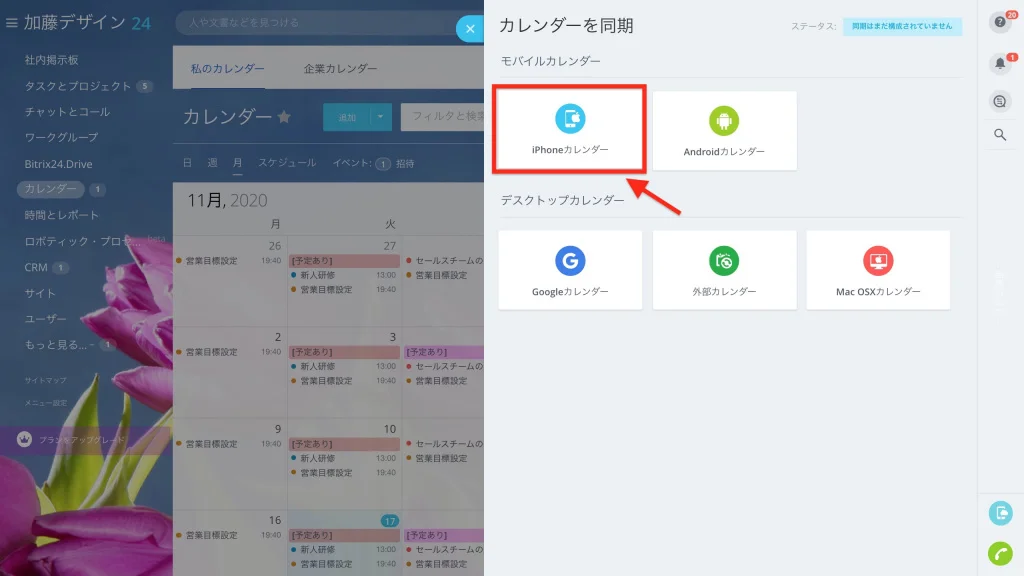Close the calendar sync panel
1024x576 pixels.
[x=470, y=29]
